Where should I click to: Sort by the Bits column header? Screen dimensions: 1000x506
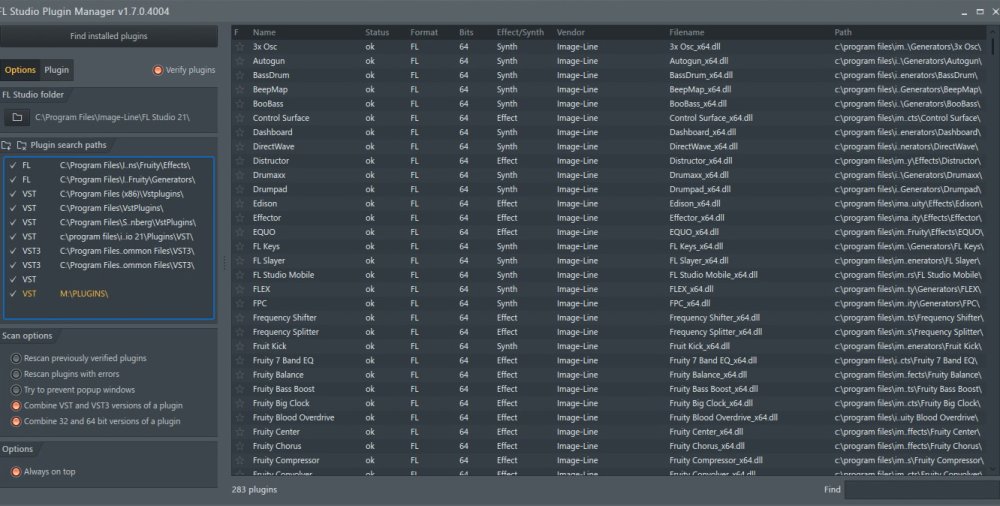466,33
